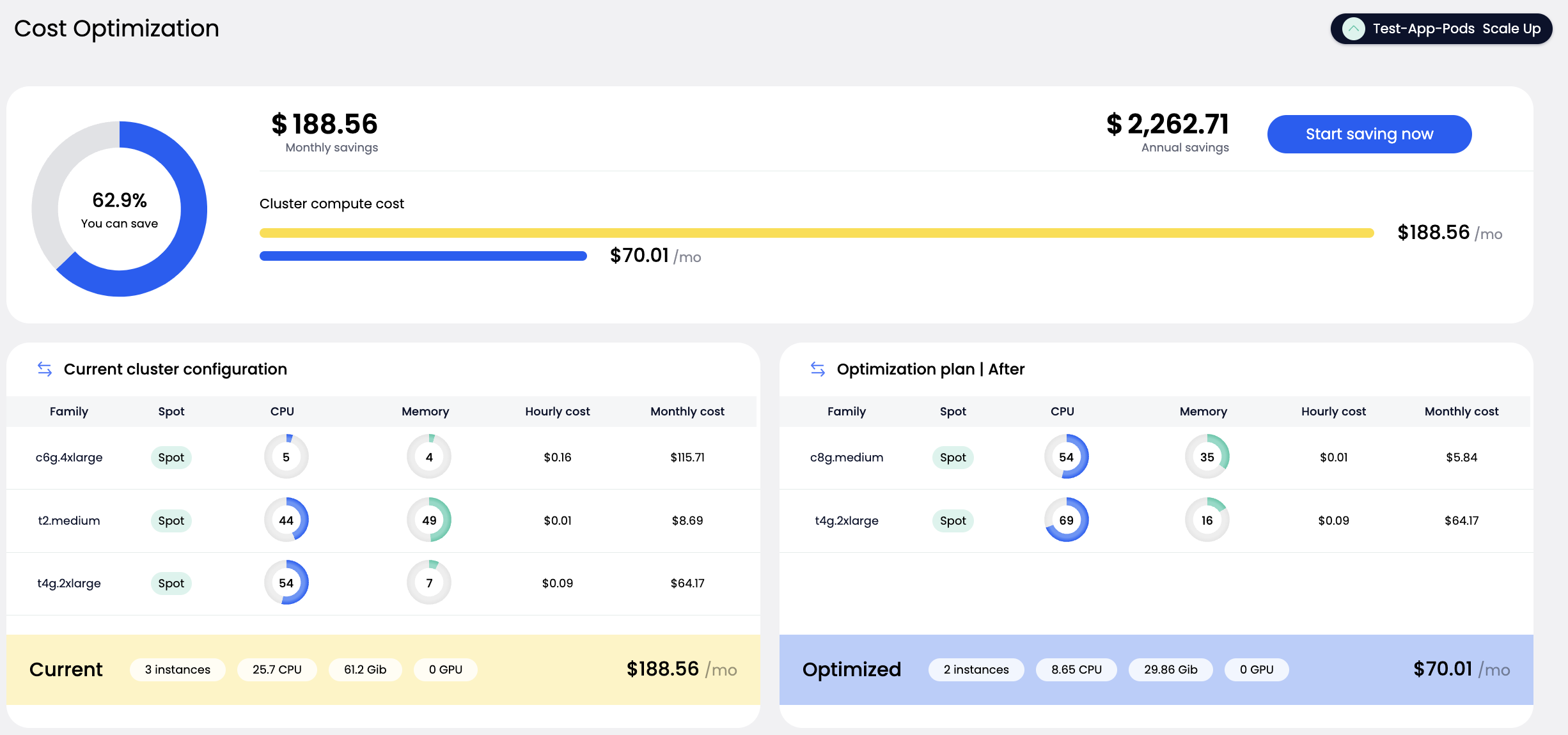Click the Hourly cost header in optimization plan
The image size is (1568, 735).
(x=1334, y=412)
